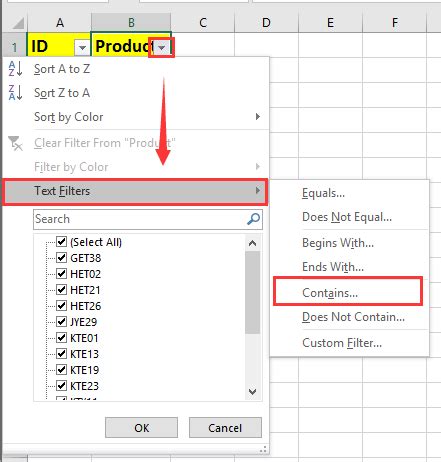Uncheck the (Select All) checkbox
This screenshot has width=441, height=462.
[61, 241]
